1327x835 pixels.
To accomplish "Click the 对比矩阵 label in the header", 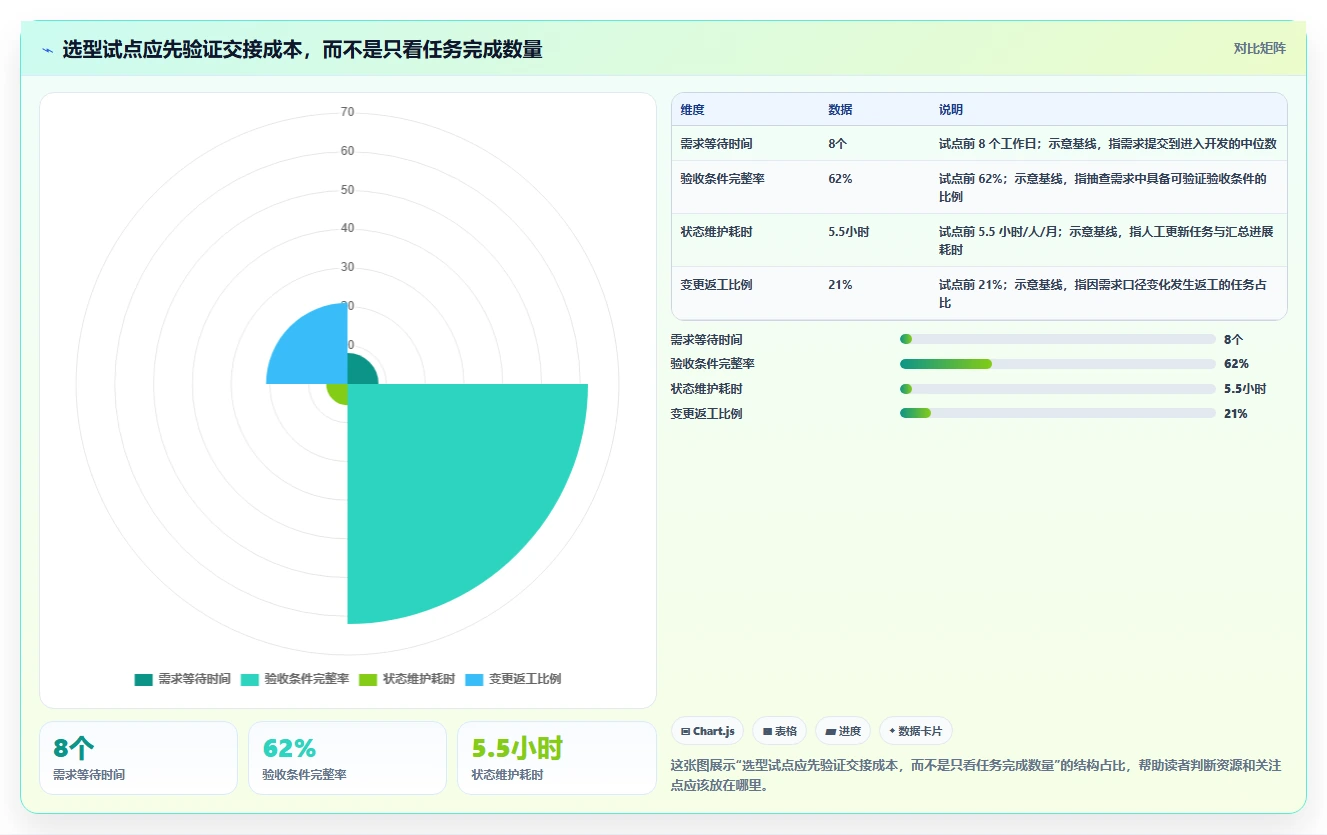I will pos(1259,48).
